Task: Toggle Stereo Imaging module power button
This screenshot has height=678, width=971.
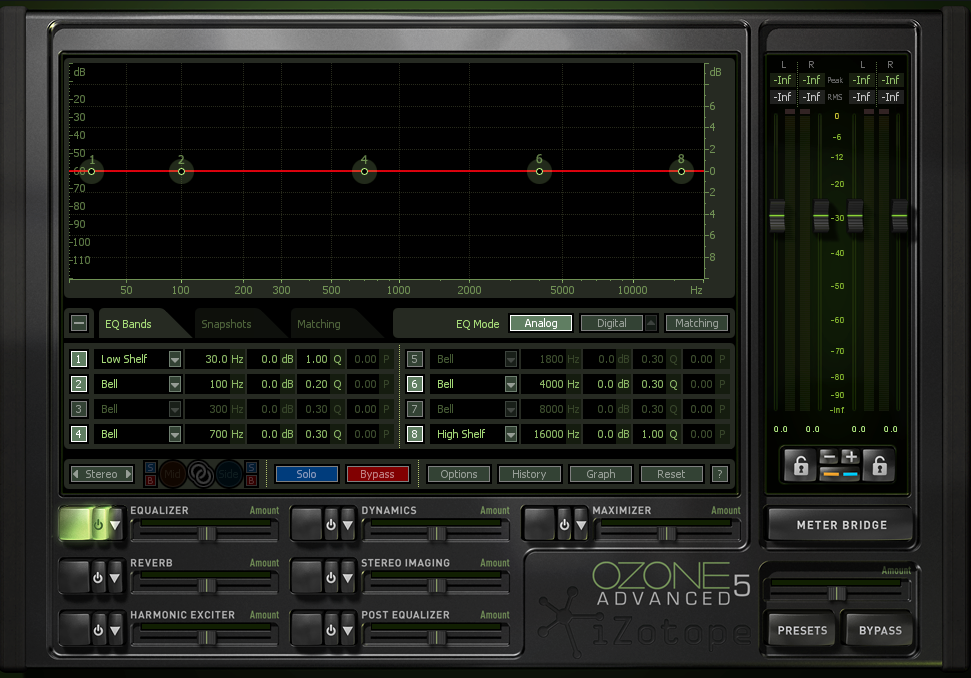Action: point(331,578)
